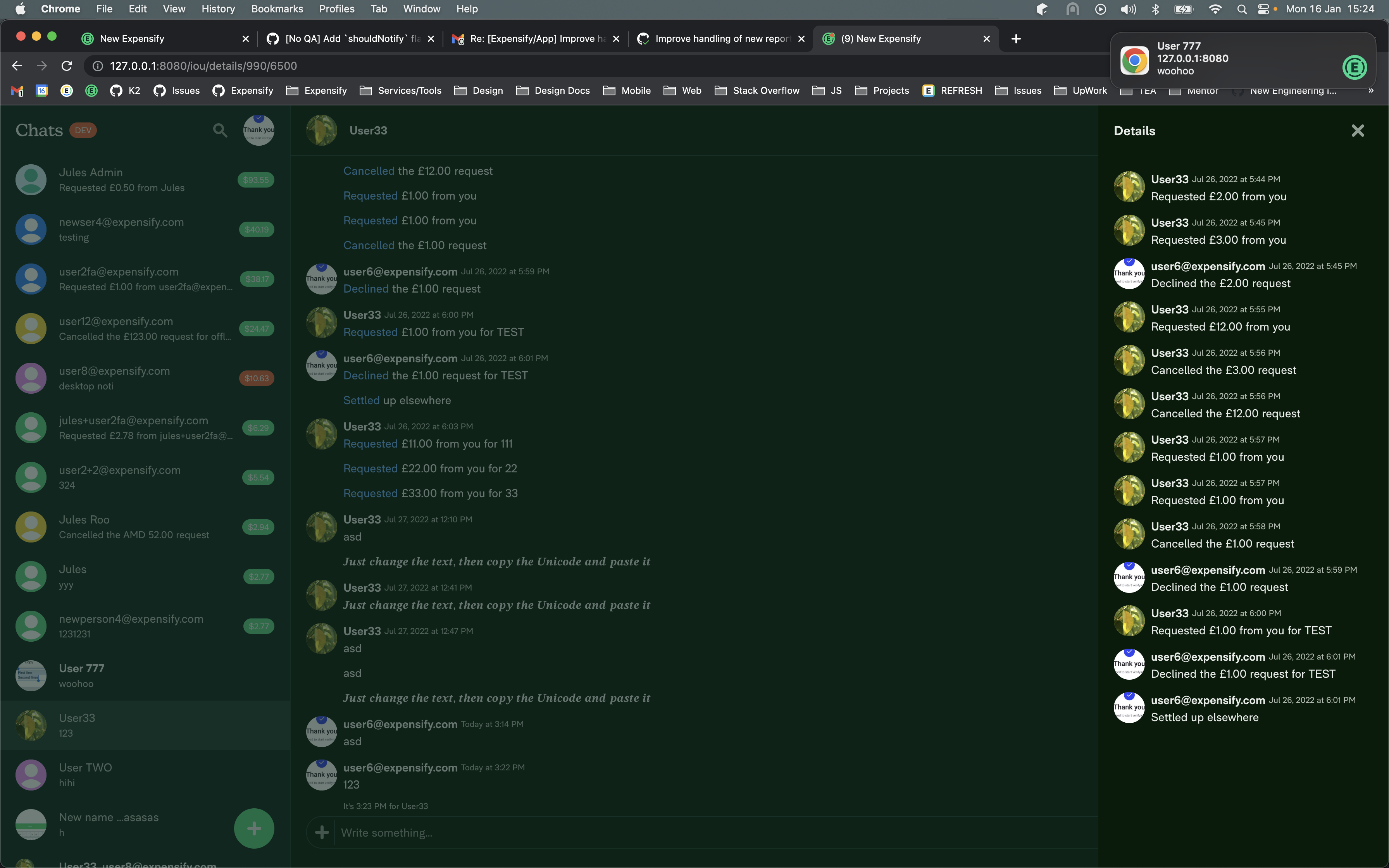The image size is (1389, 868).
Task: Open the Control Center toggle in menu bar
Action: coord(1263,9)
